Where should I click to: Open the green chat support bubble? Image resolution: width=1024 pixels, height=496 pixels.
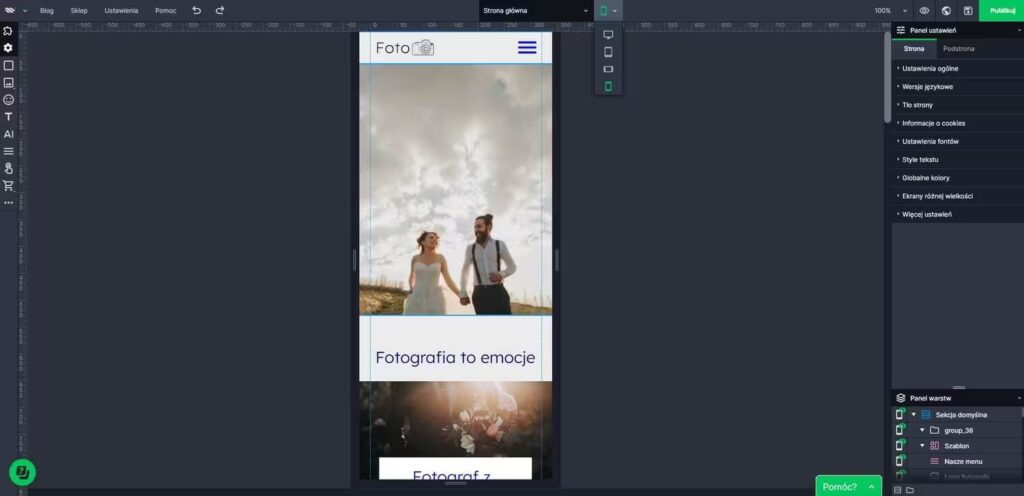click(22, 472)
